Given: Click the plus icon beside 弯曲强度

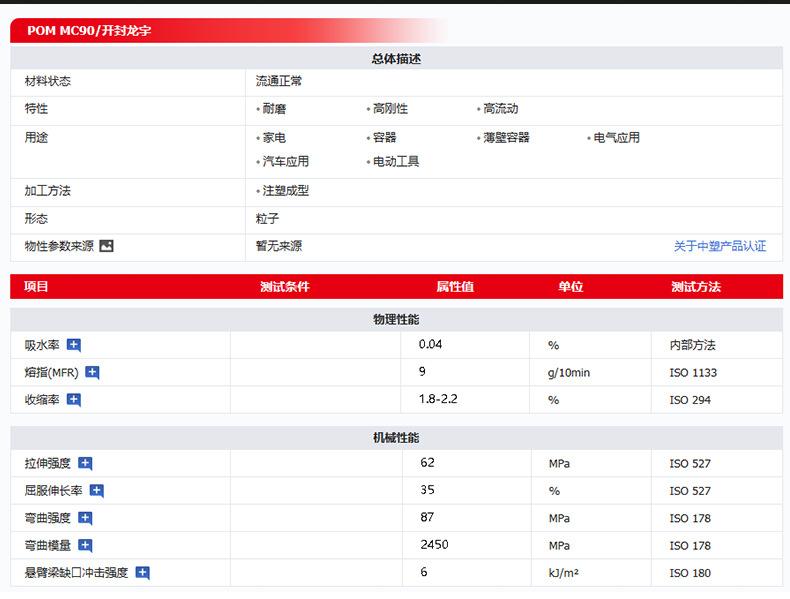Looking at the screenshot, I should [x=85, y=518].
